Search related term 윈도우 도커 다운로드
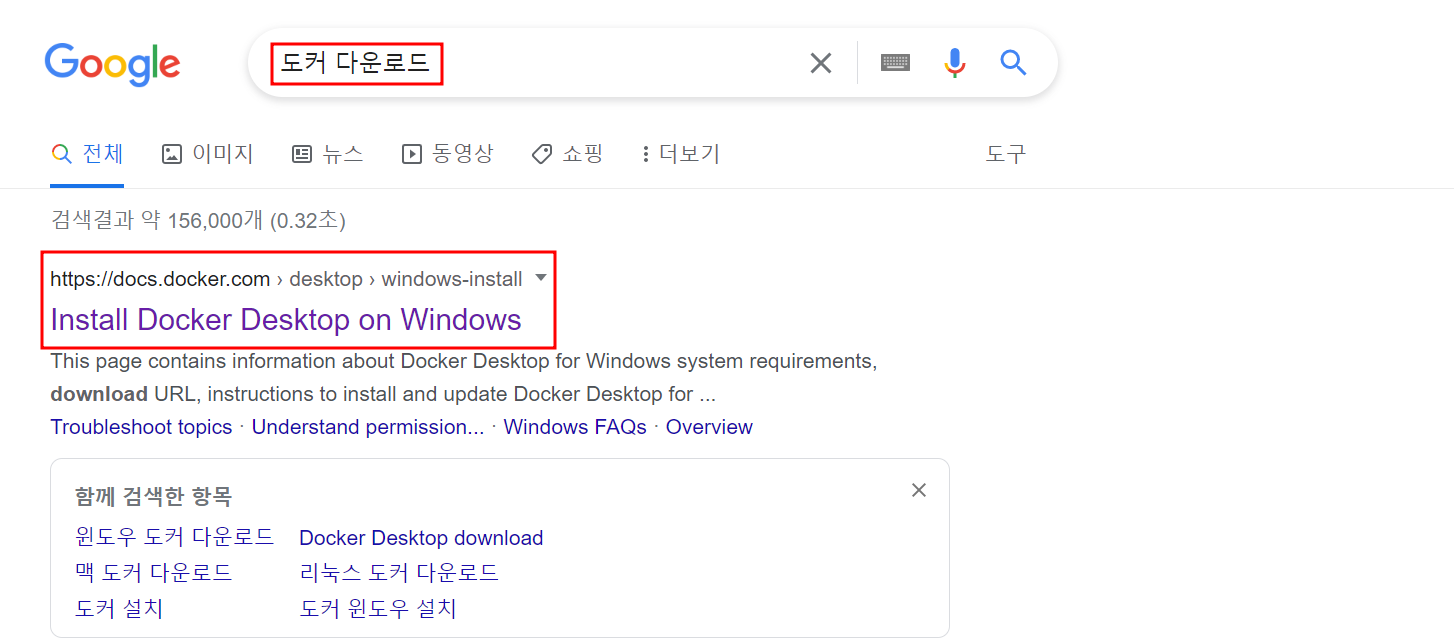The height and width of the screenshot is (642, 1454). tap(174, 537)
